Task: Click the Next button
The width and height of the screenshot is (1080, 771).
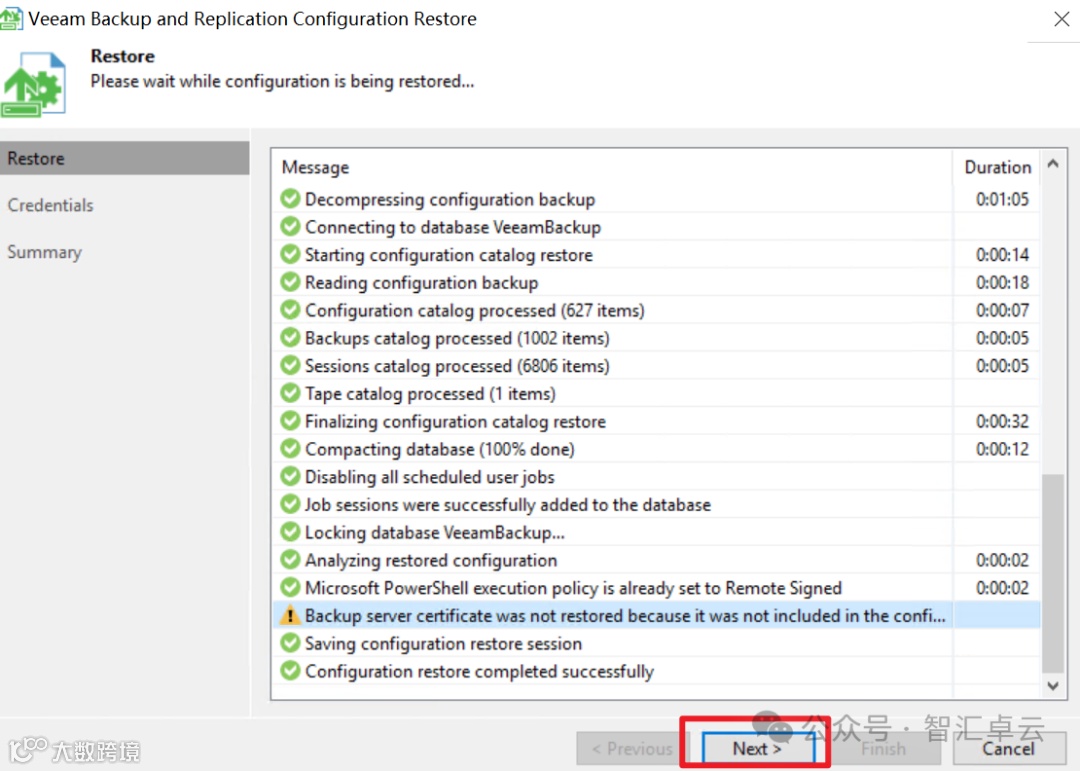Action: pyautogui.click(x=757, y=748)
